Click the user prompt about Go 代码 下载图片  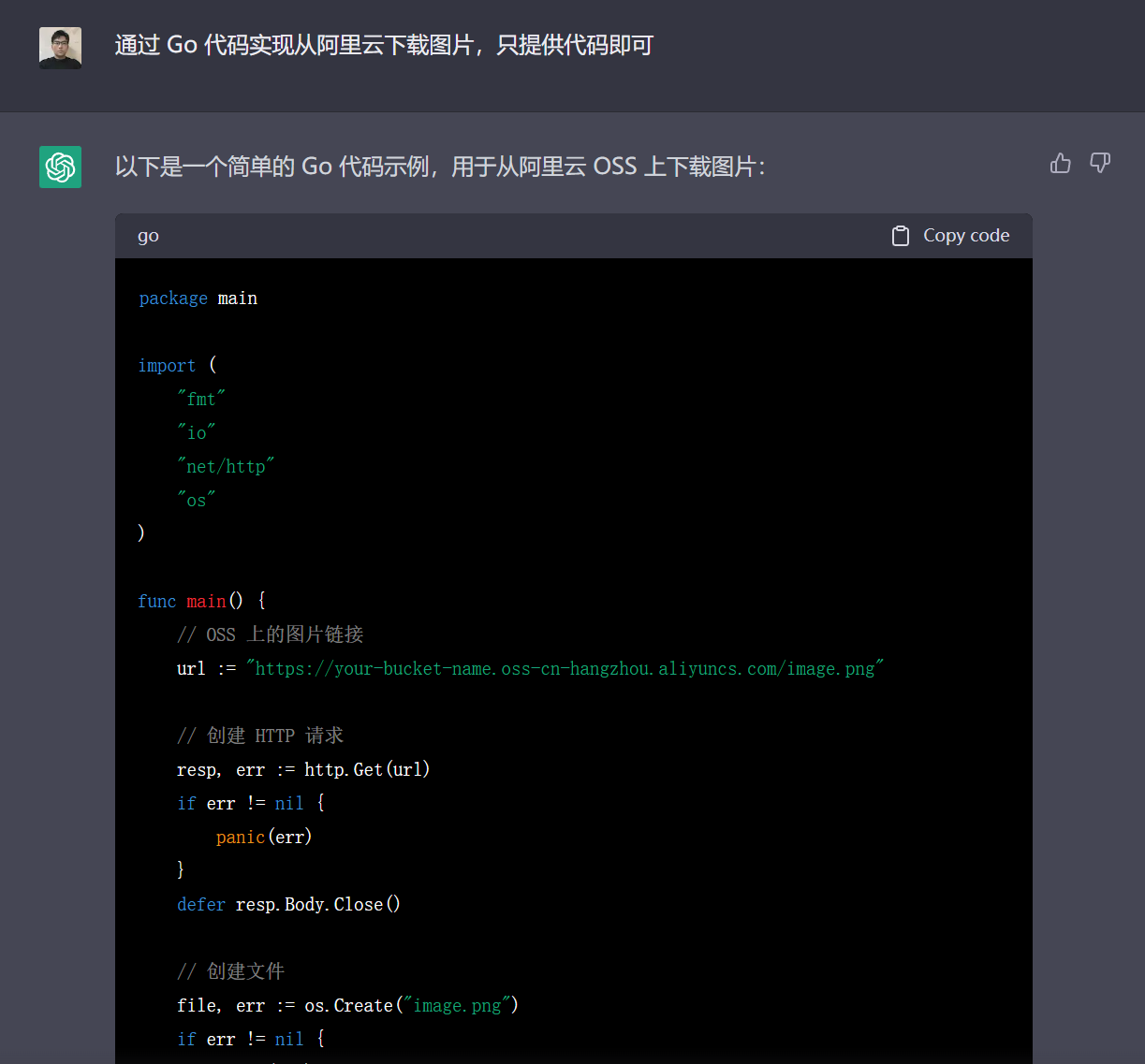point(384,45)
